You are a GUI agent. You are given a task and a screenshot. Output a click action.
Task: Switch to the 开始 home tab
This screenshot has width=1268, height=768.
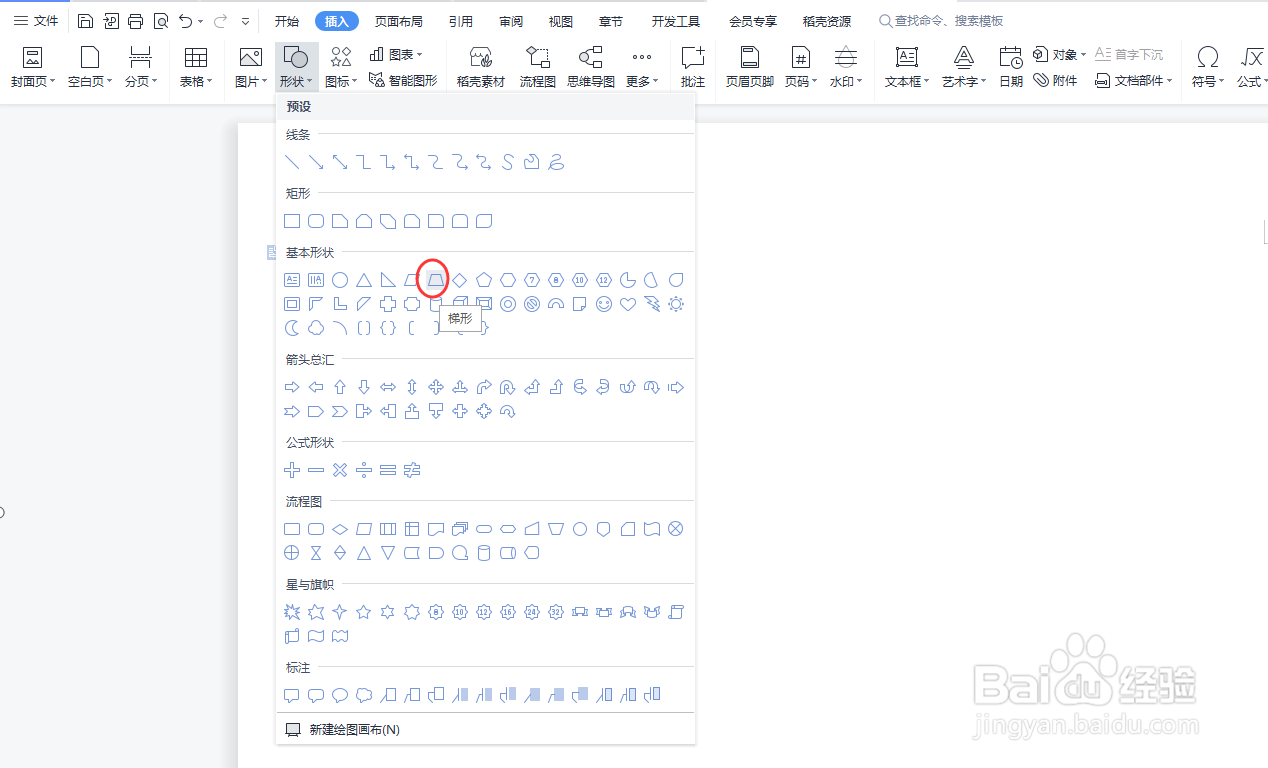point(287,21)
